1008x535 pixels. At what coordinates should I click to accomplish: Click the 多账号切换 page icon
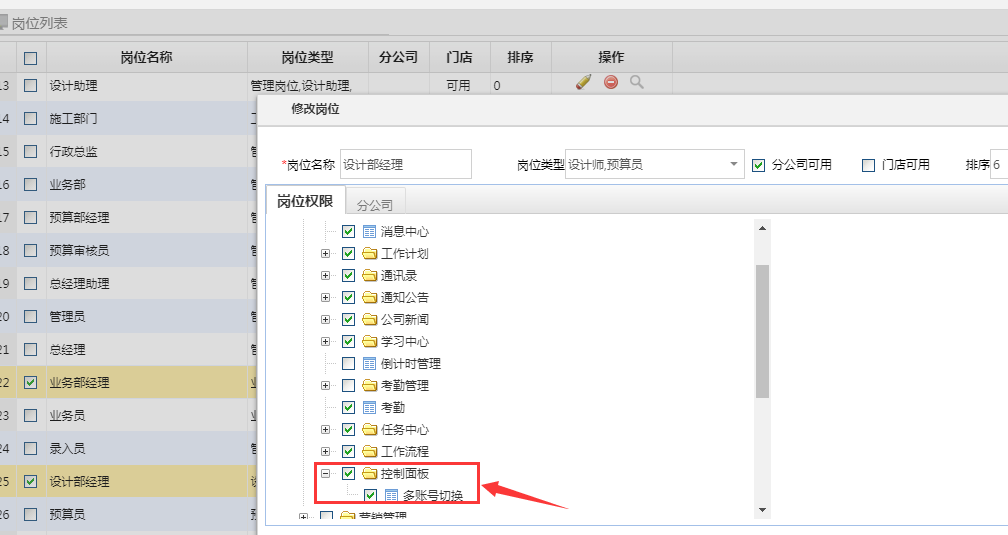pos(391,496)
